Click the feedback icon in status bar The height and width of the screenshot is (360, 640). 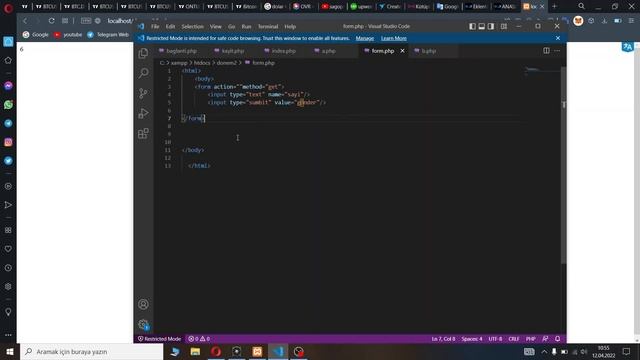[x=545, y=339]
